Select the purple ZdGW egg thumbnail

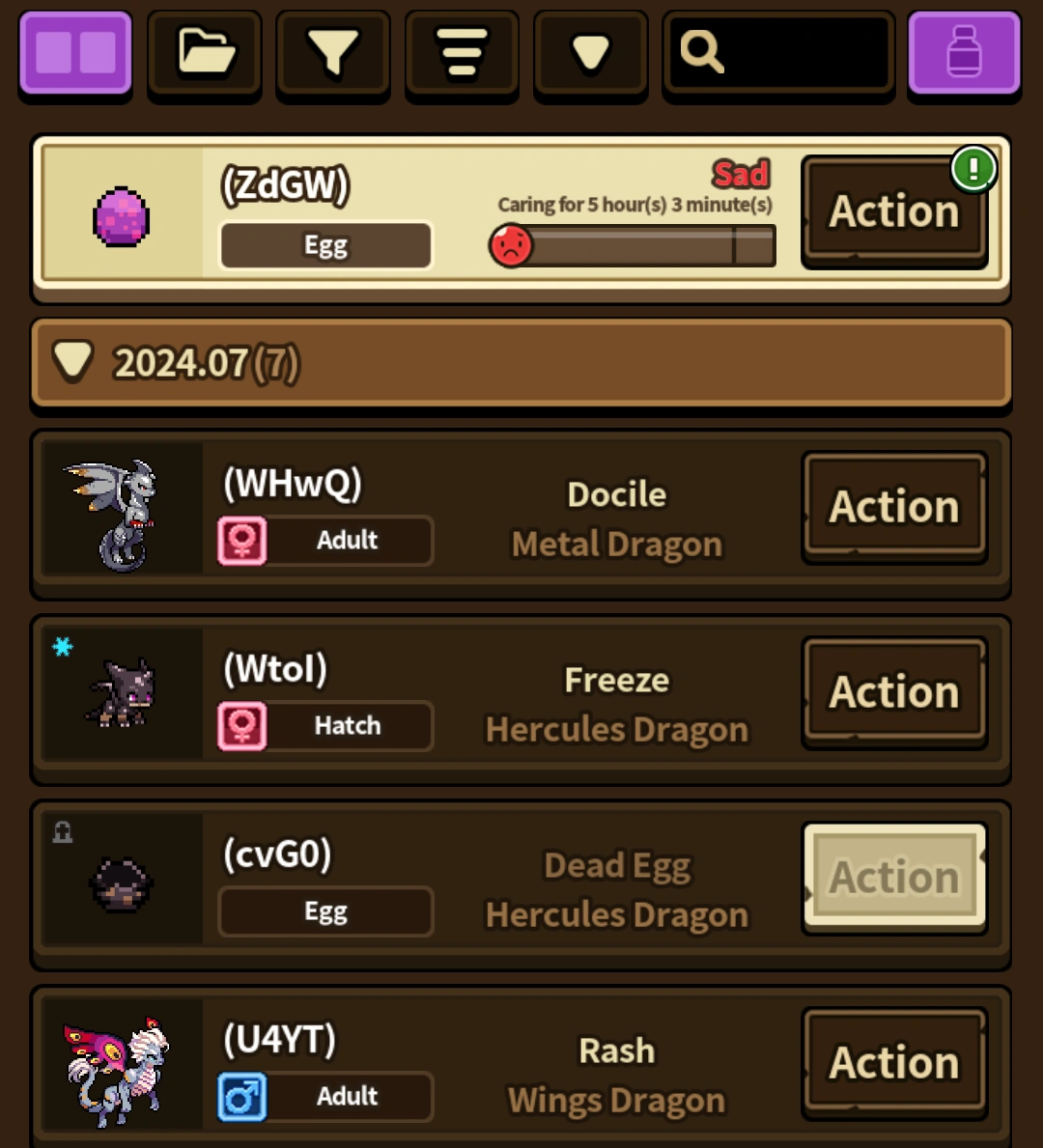pyautogui.click(x=122, y=216)
